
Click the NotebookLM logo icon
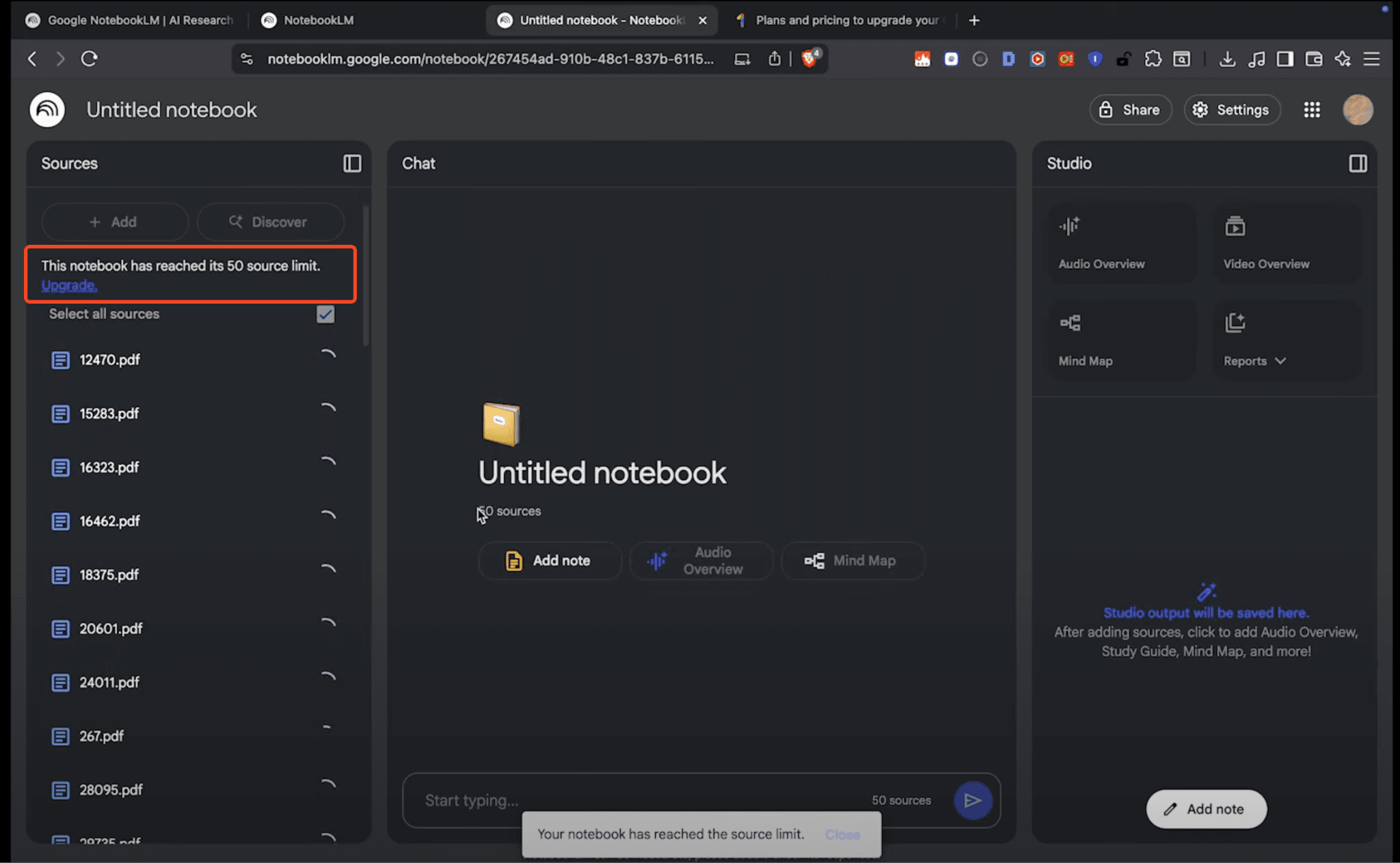46,109
